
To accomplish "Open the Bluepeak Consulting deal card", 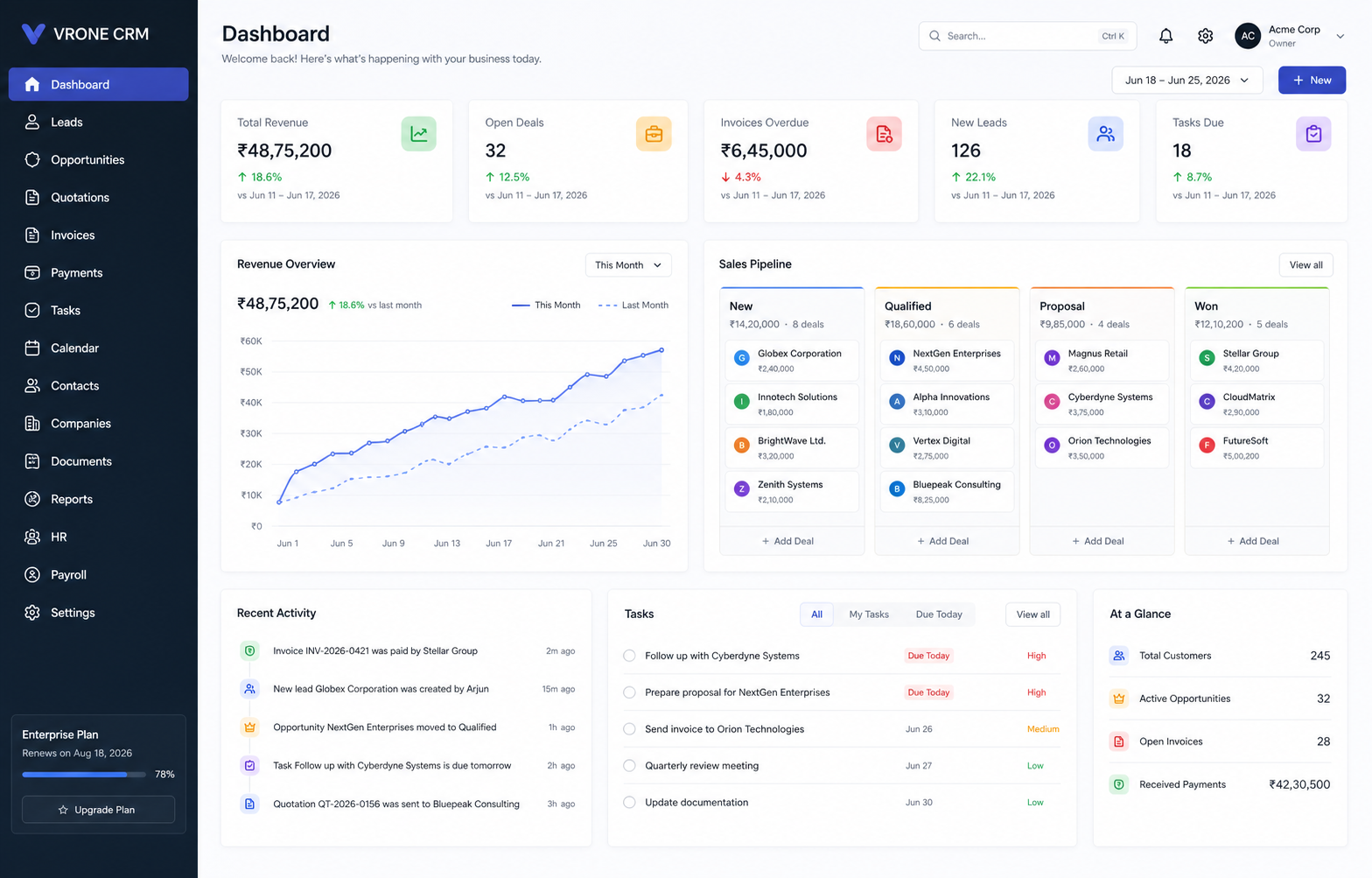I will [x=947, y=491].
